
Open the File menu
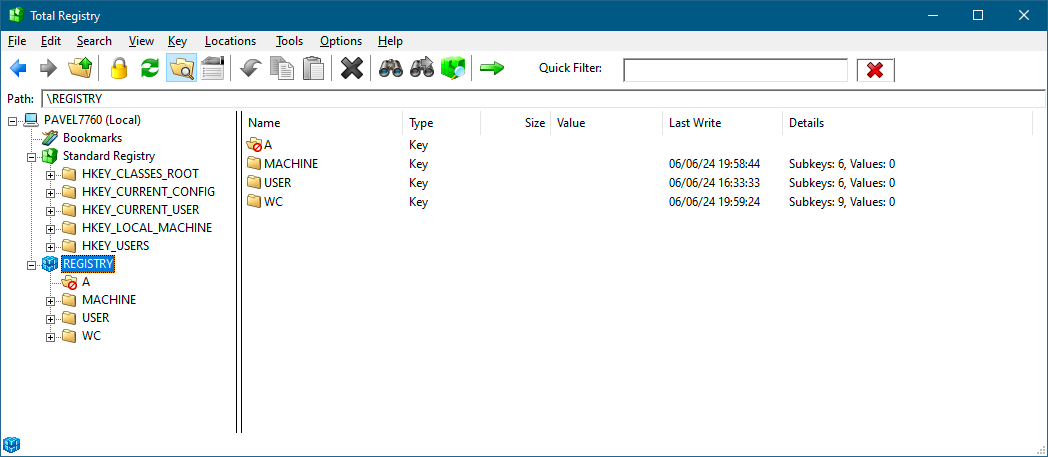(x=17, y=41)
